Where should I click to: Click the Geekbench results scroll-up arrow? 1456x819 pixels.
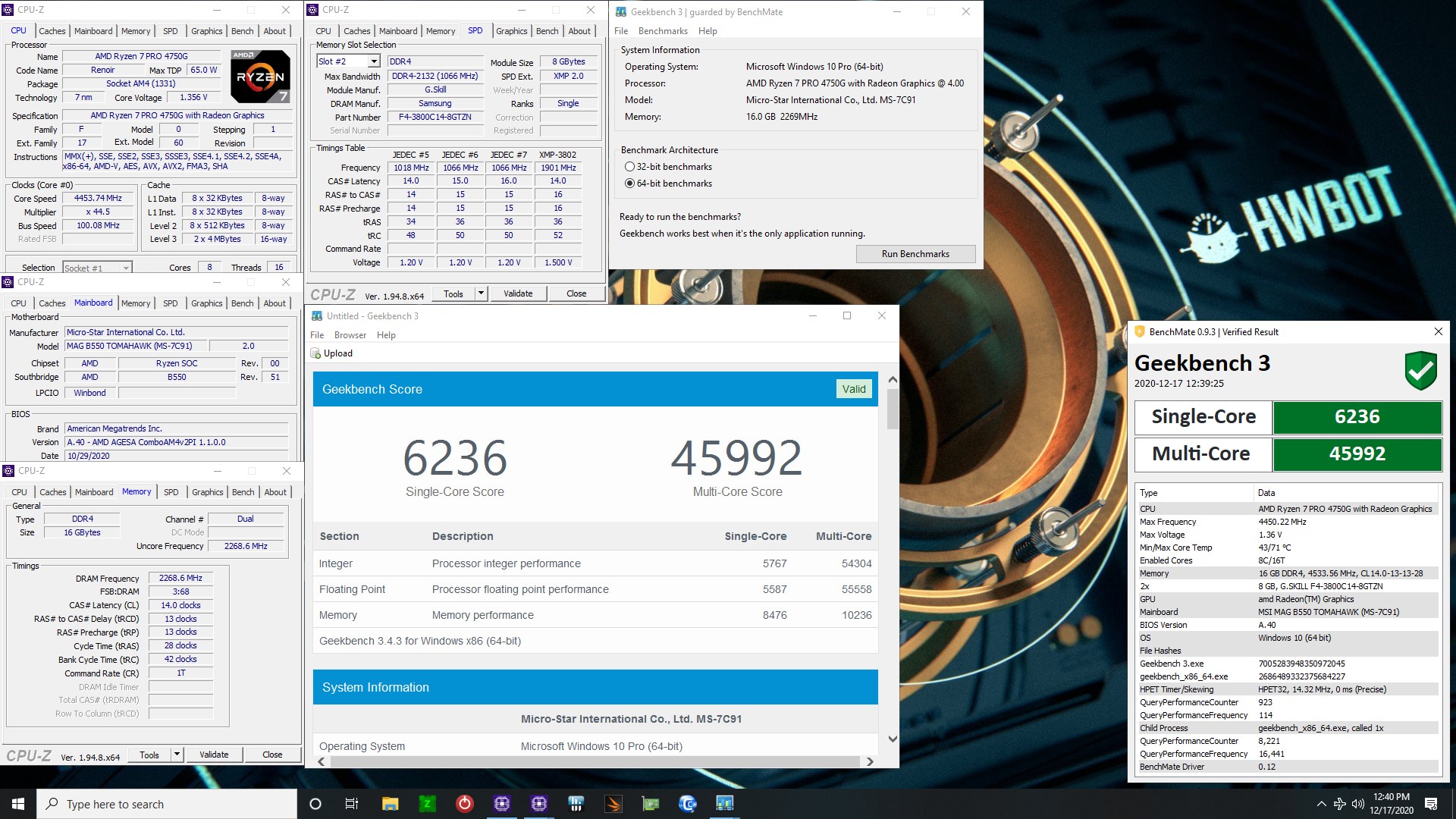(x=893, y=379)
